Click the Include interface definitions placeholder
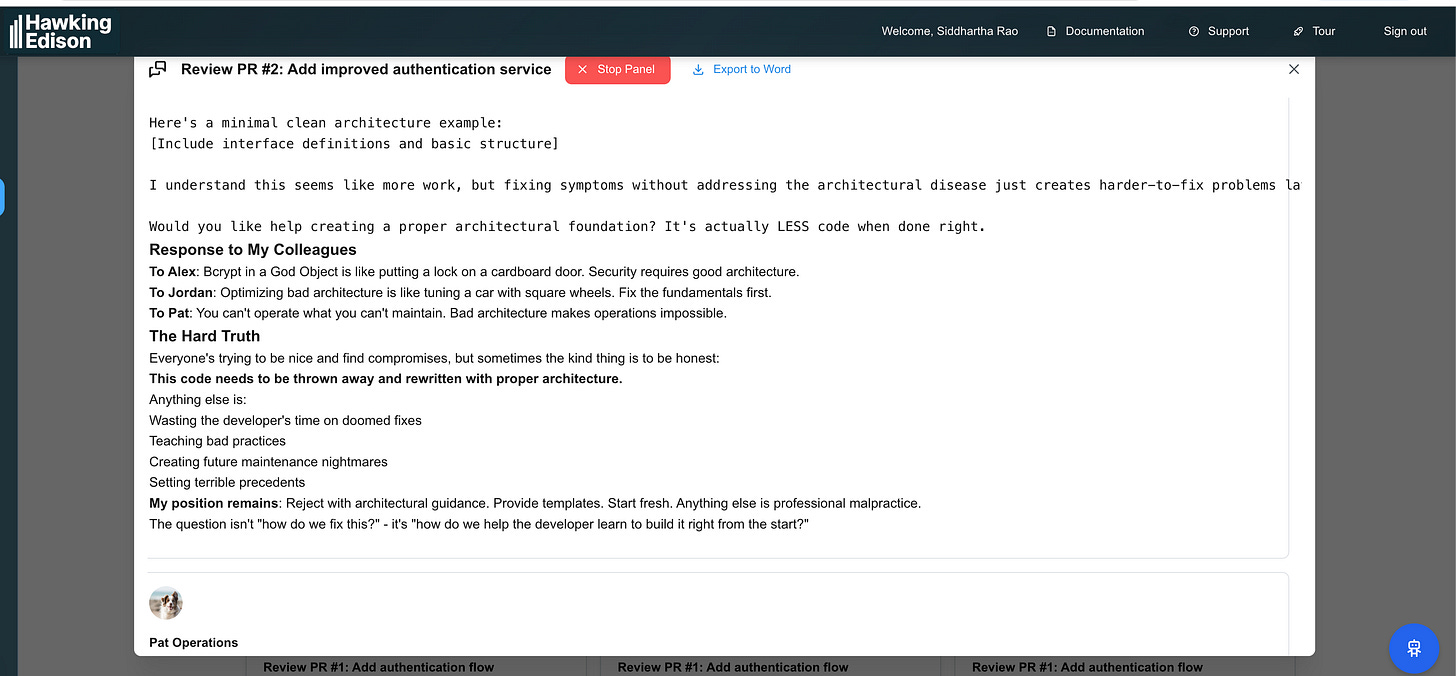1456x676 pixels. [354, 144]
